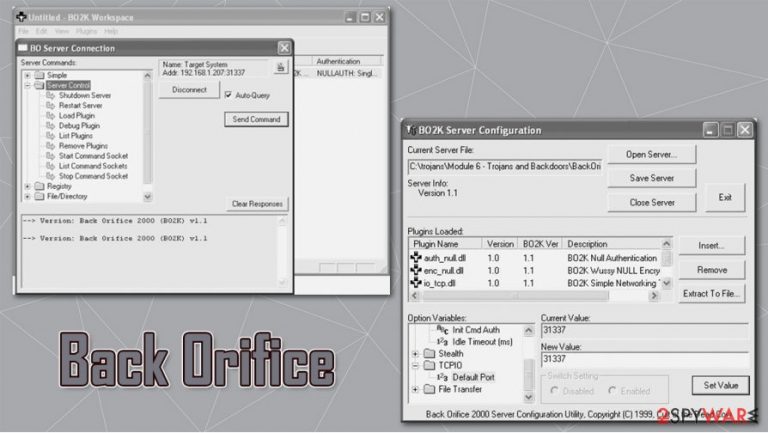Toggle the Auto-Query checkbox
Screen dimensions: 768x433
point(228,95)
